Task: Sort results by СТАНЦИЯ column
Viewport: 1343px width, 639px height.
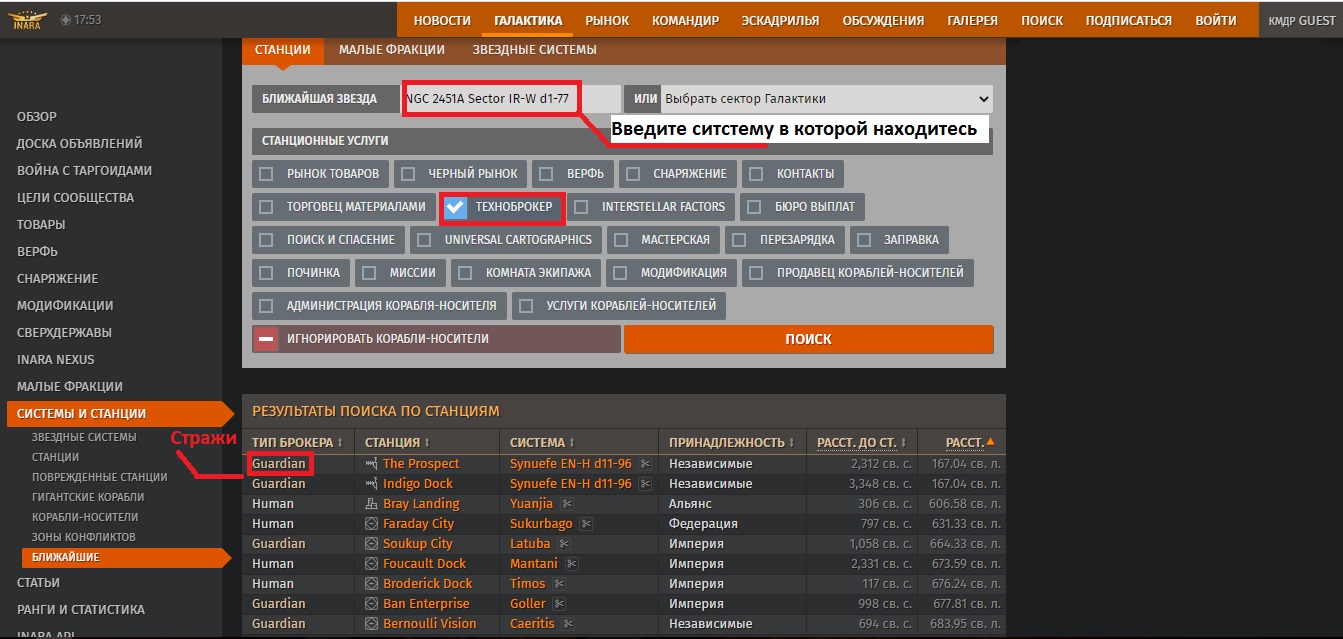Action: (398, 442)
